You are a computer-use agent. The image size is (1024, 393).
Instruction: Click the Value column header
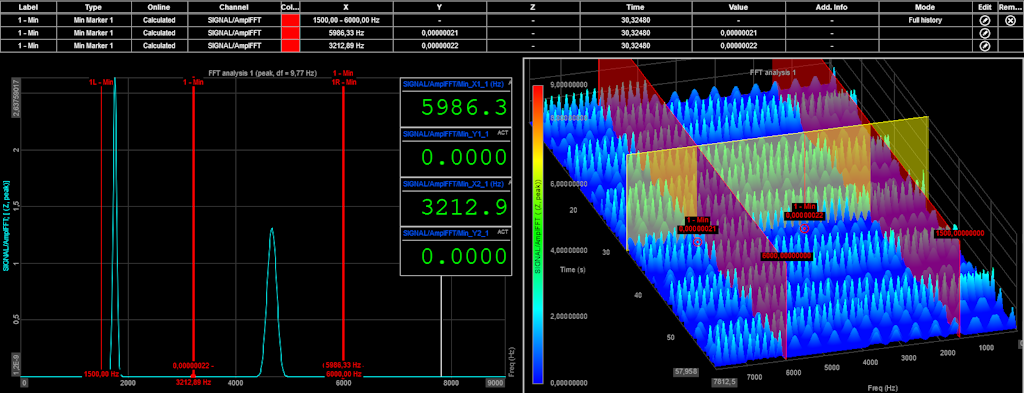coord(738,7)
